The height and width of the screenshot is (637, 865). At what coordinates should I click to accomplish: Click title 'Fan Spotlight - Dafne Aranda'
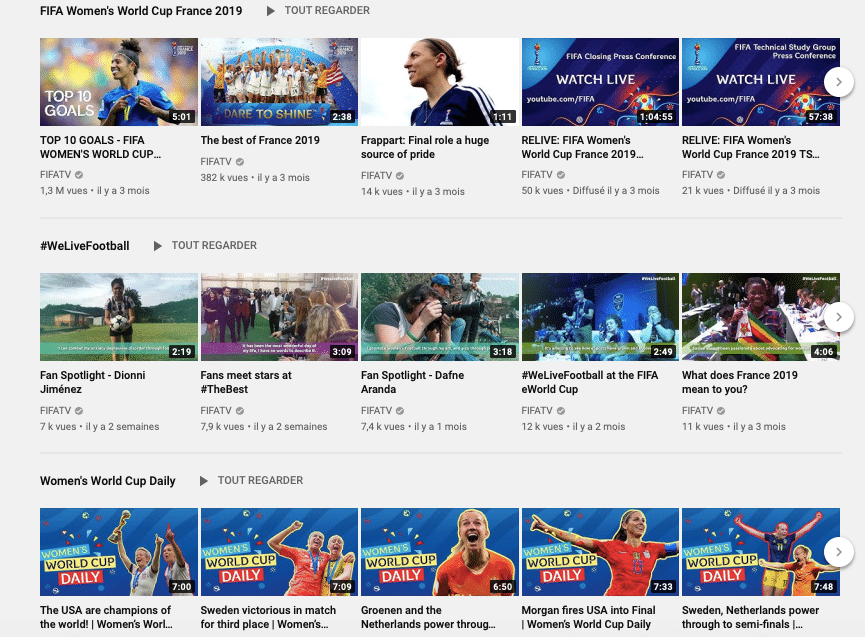413,382
